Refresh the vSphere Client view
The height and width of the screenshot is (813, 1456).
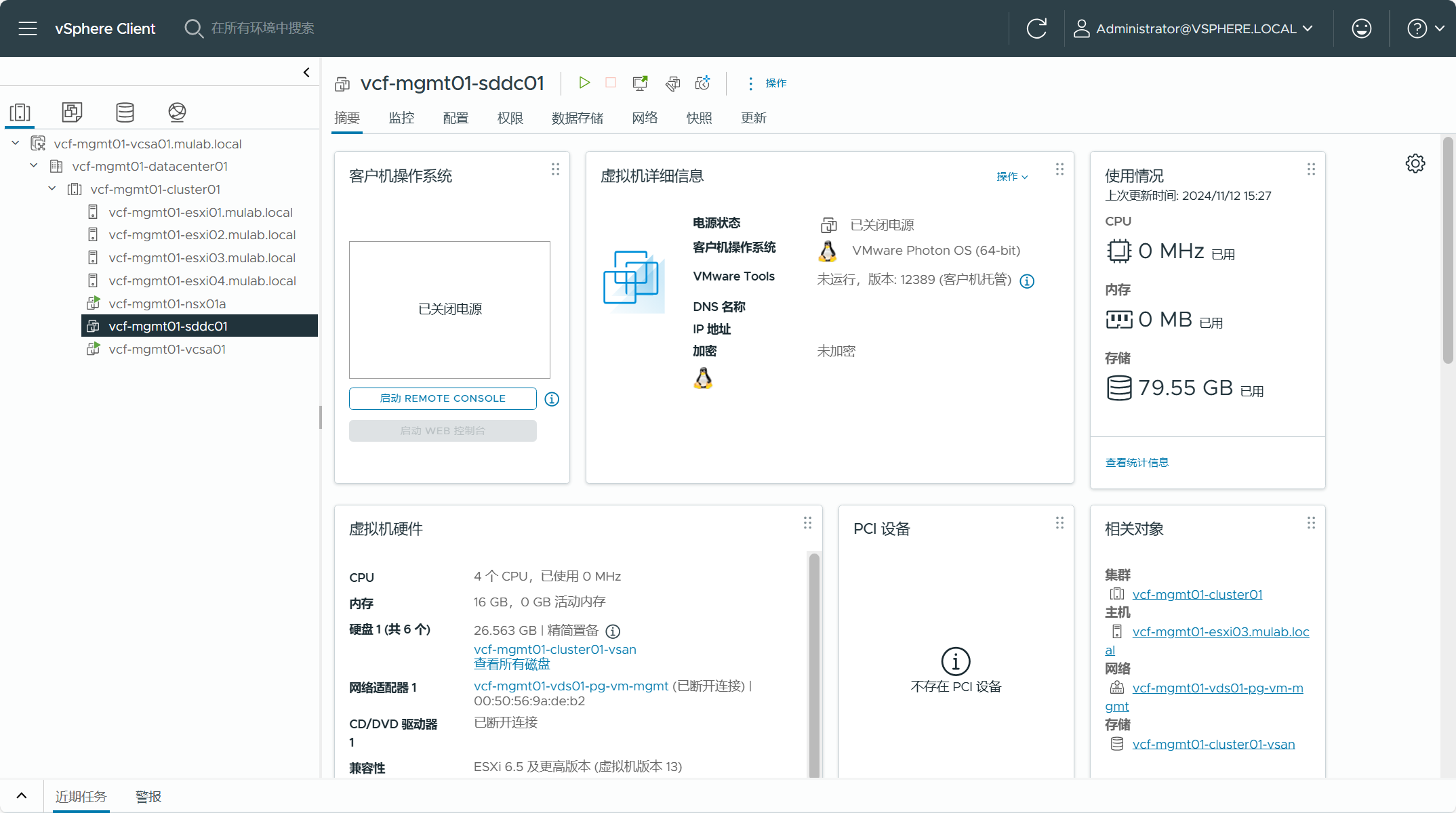1036,28
